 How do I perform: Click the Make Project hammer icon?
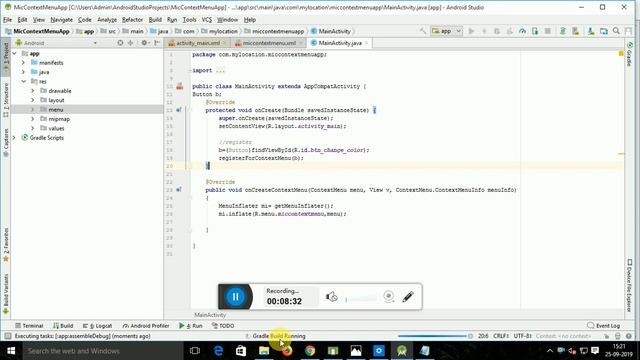423,31
